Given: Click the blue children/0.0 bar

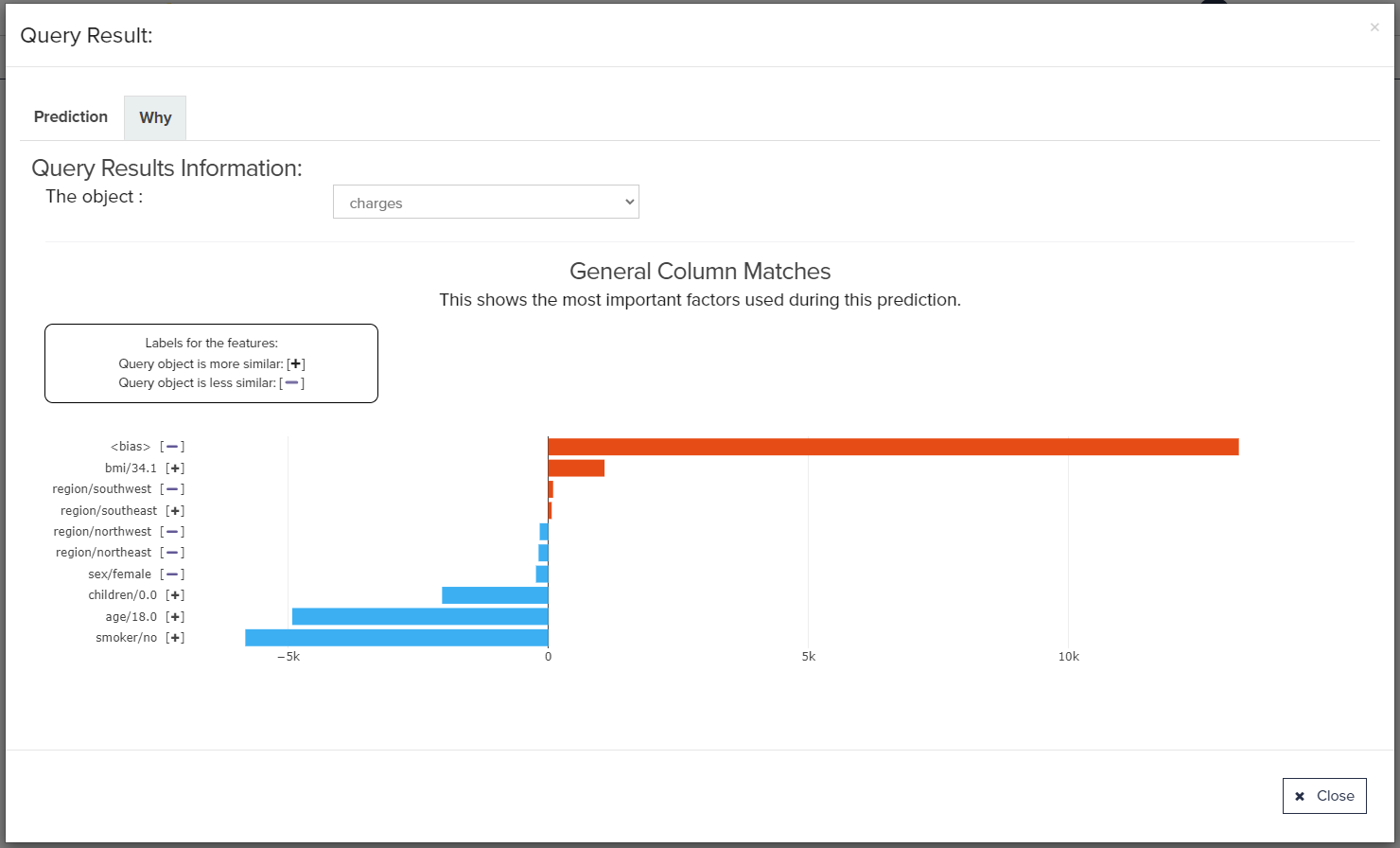Looking at the screenshot, I should pos(495,595).
